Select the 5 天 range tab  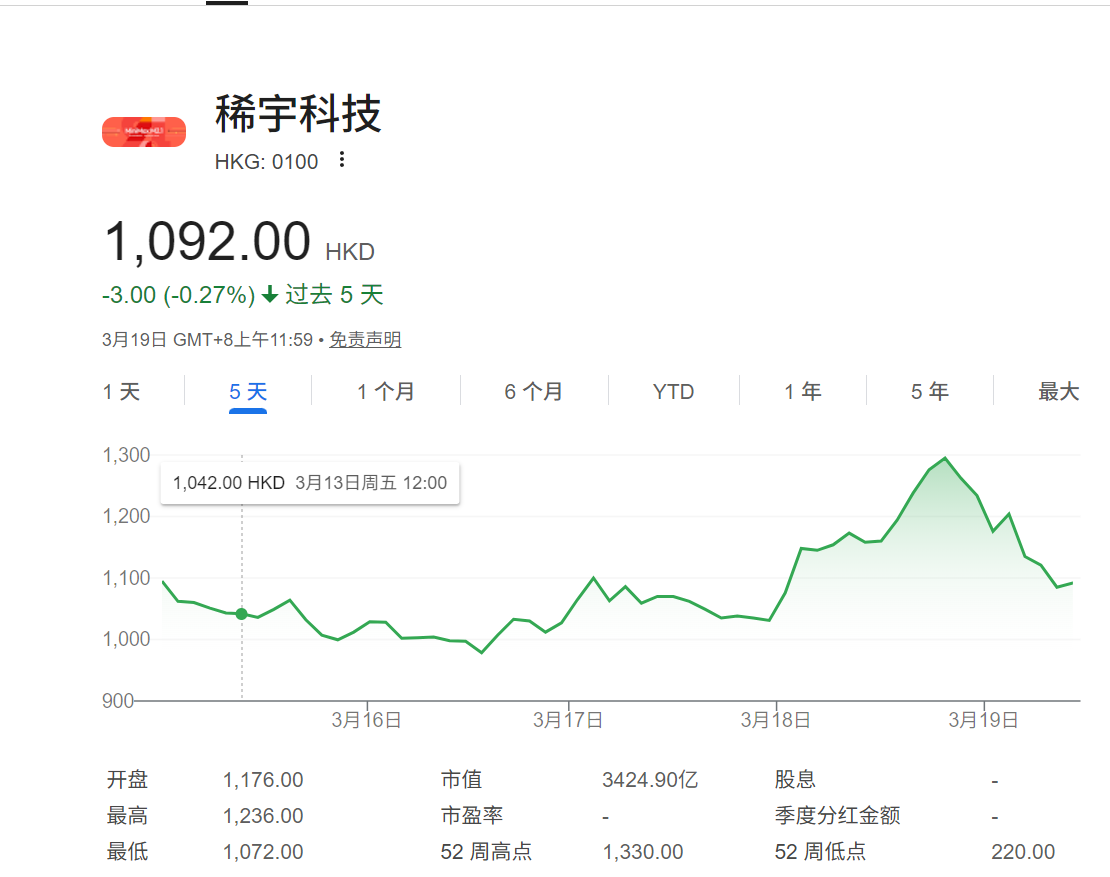coord(248,391)
